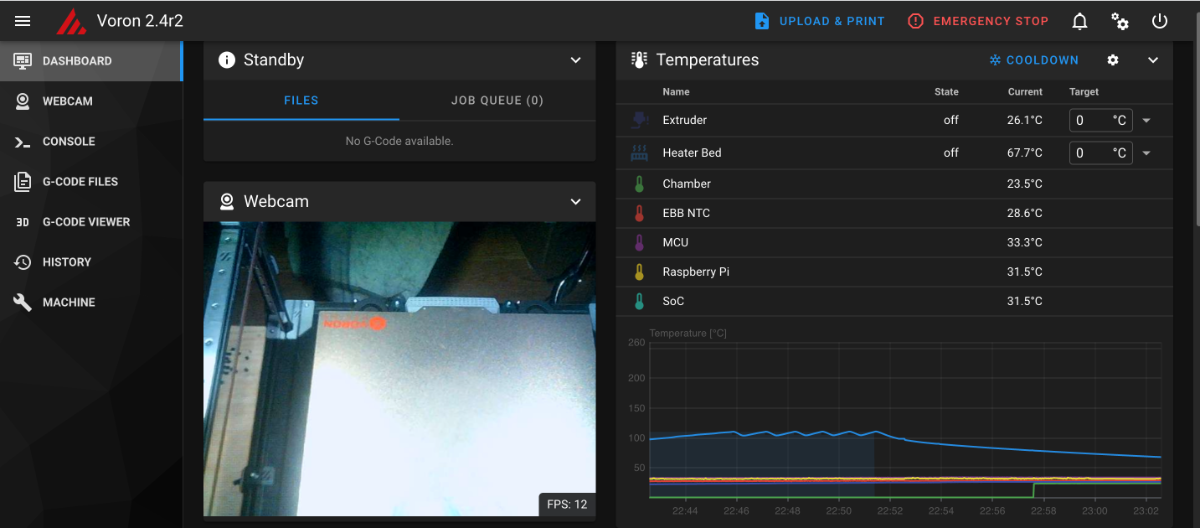The image size is (1200, 528).
Task: Click the No G-Code available message
Action: (399, 141)
